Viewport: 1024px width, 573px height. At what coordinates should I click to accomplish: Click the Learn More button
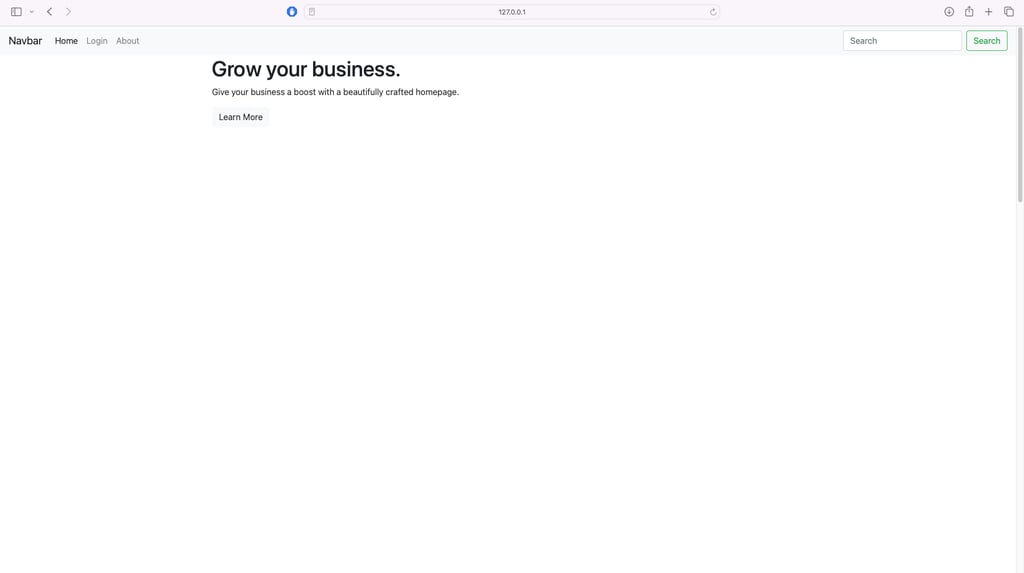(240, 117)
